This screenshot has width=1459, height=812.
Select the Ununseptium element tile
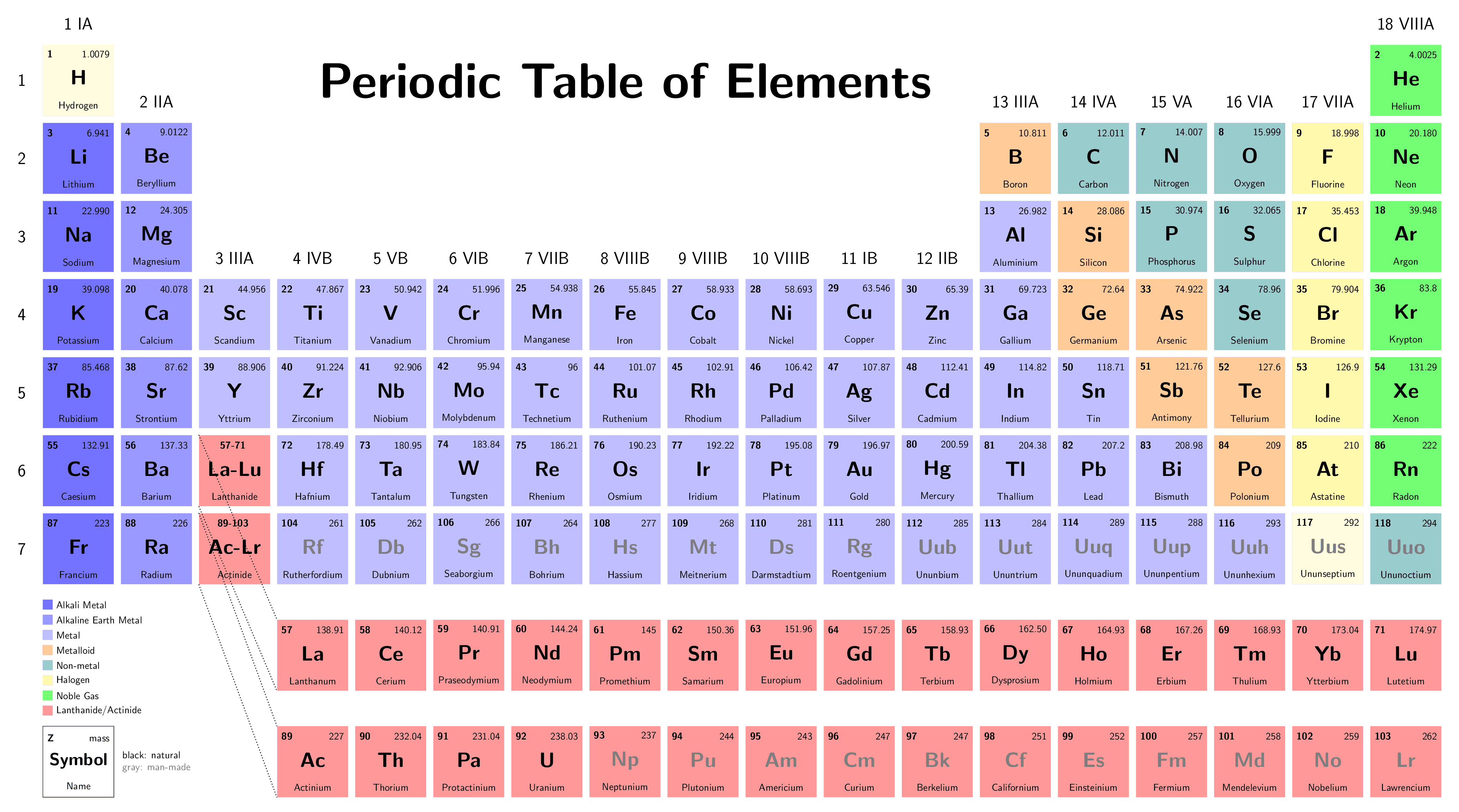coord(1328,549)
